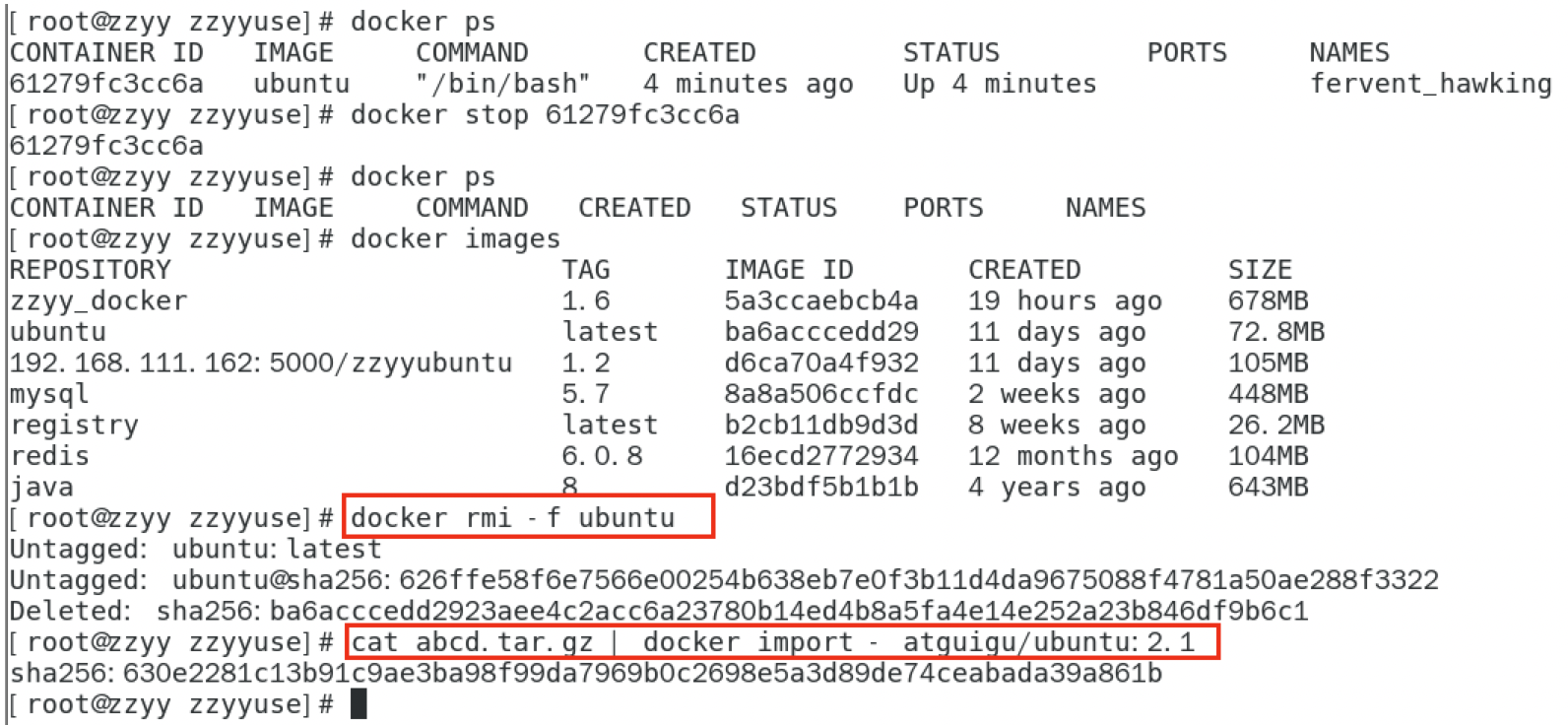
Task: Select the fervent_hawking container name
Action: coord(1430,84)
